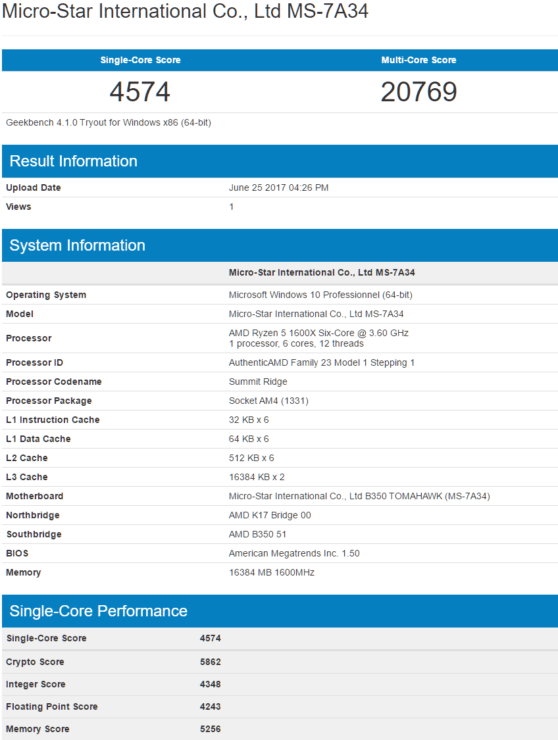Click AMD Ryzen 5 1600X processor text
Viewport: 558px width, 740px height.
coord(319,333)
